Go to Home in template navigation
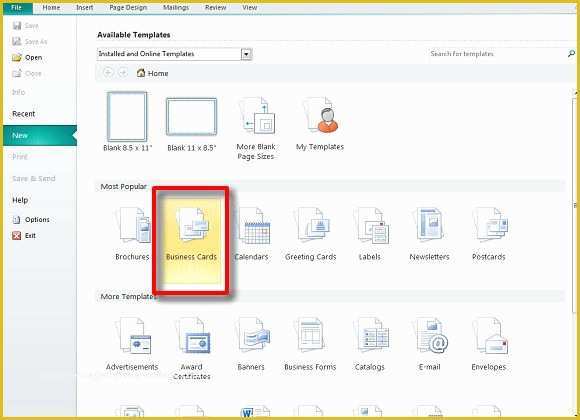Image resolution: width=580 pixels, height=420 pixels. pyautogui.click(x=152, y=73)
